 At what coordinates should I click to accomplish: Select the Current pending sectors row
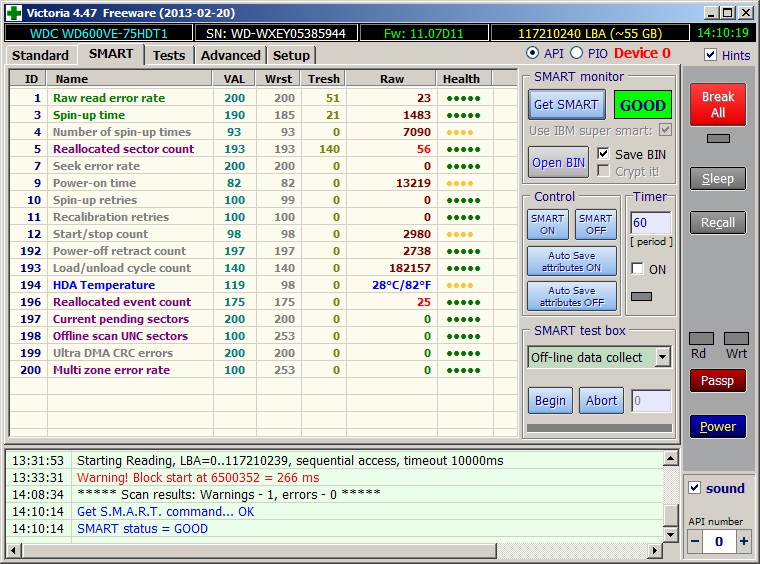tap(263, 319)
